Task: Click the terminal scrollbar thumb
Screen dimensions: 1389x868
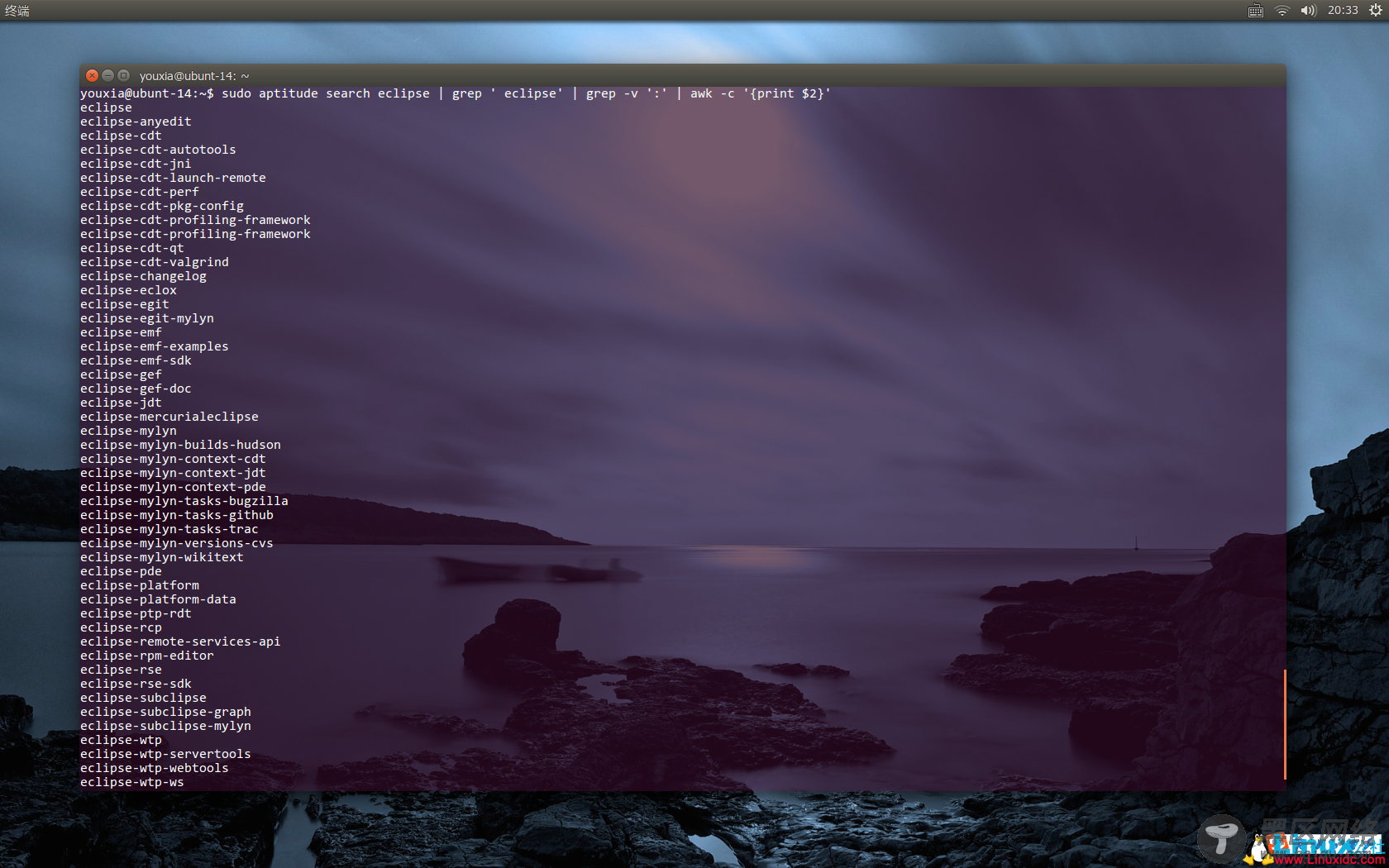Action: click(x=1284, y=724)
